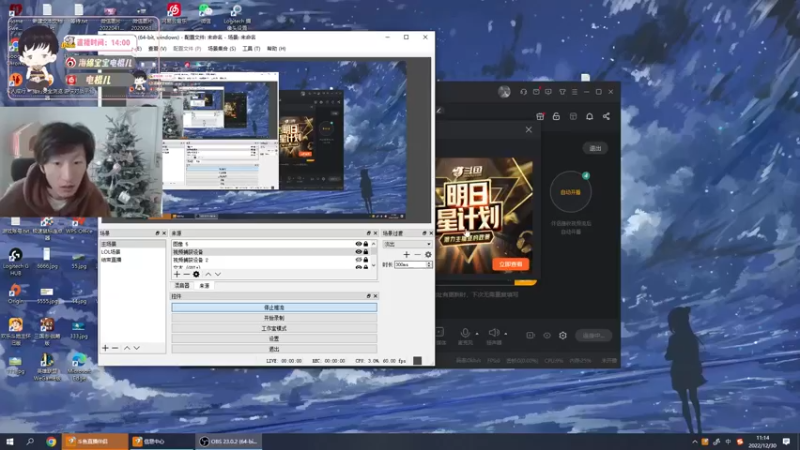Click the unlock padlock icon in streaming app
800x450 pixels.
[x=556, y=116]
